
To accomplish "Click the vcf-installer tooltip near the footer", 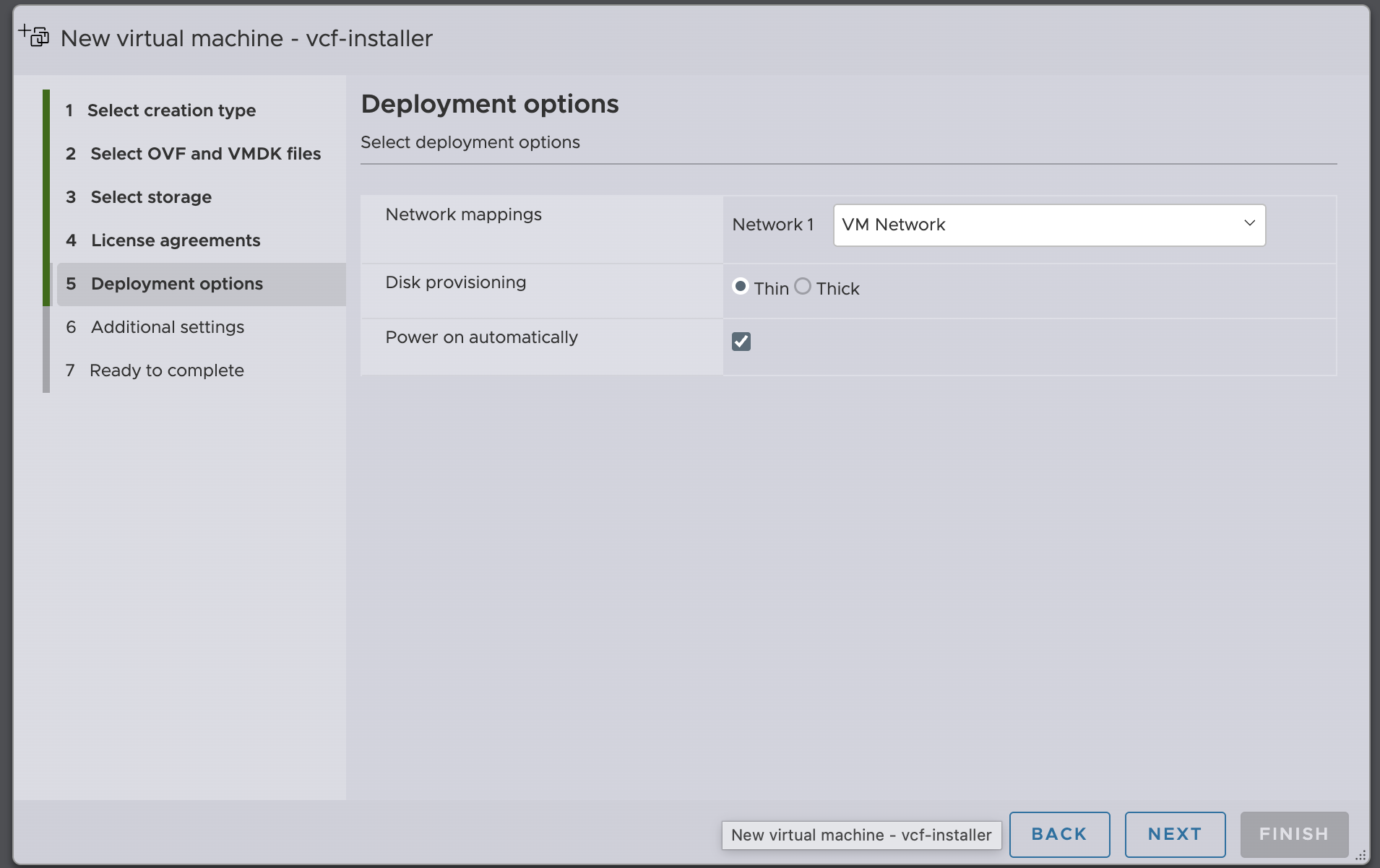I will click(861, 835).
